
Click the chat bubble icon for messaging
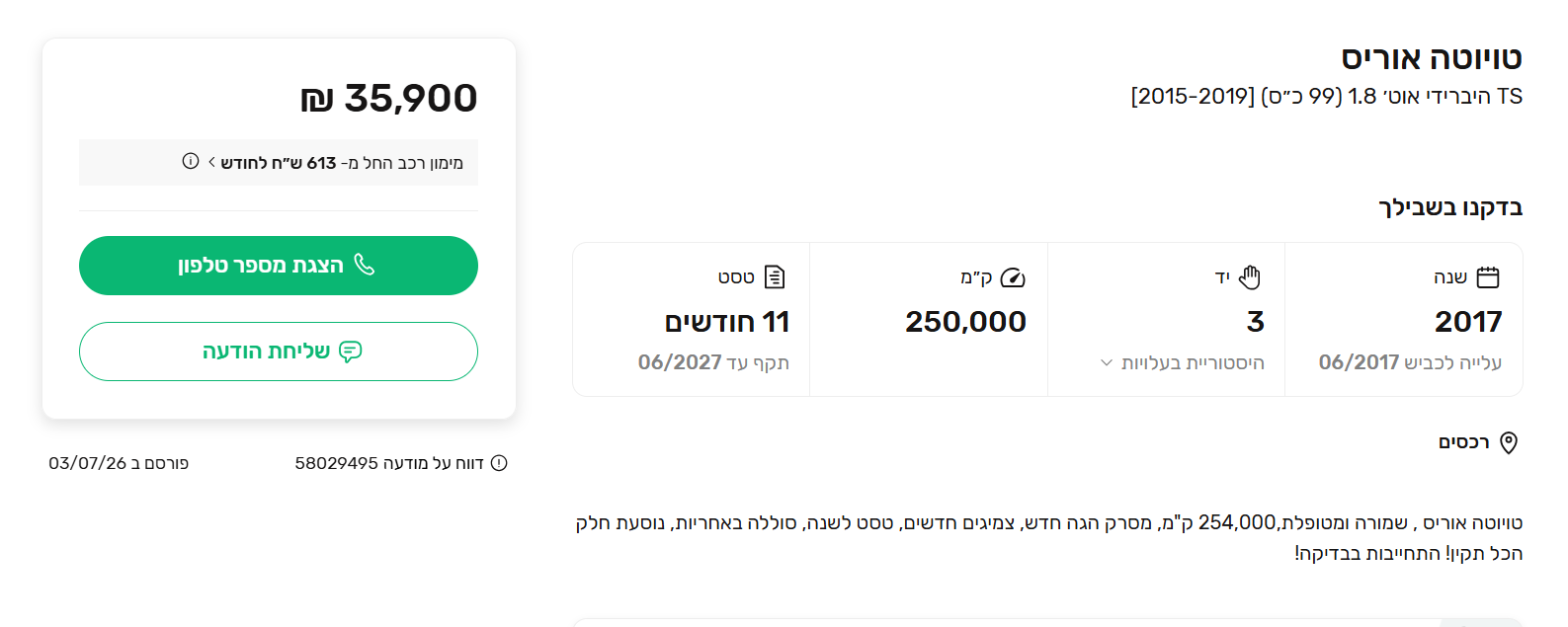click(350, 352)
